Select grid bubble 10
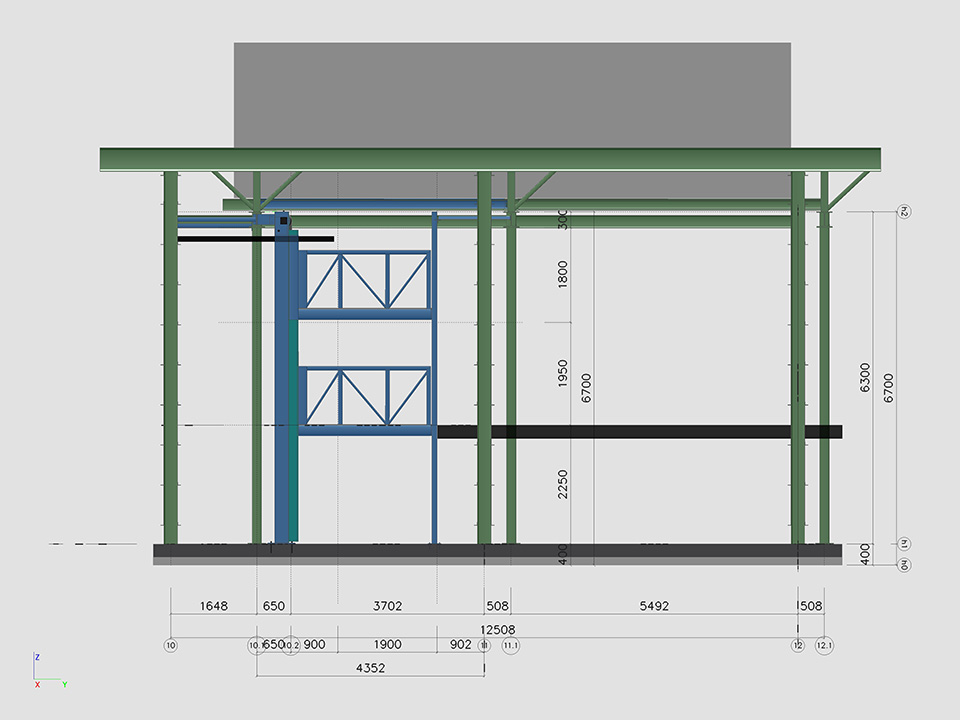This screenshot has height=720, width=960. click(x=171, y=646)
